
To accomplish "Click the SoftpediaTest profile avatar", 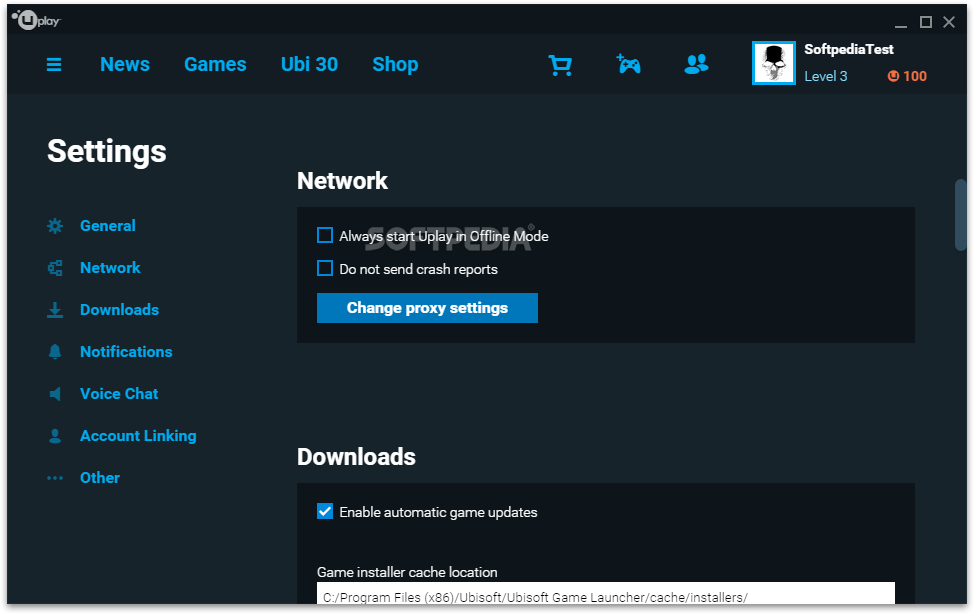I will point(773,63).
